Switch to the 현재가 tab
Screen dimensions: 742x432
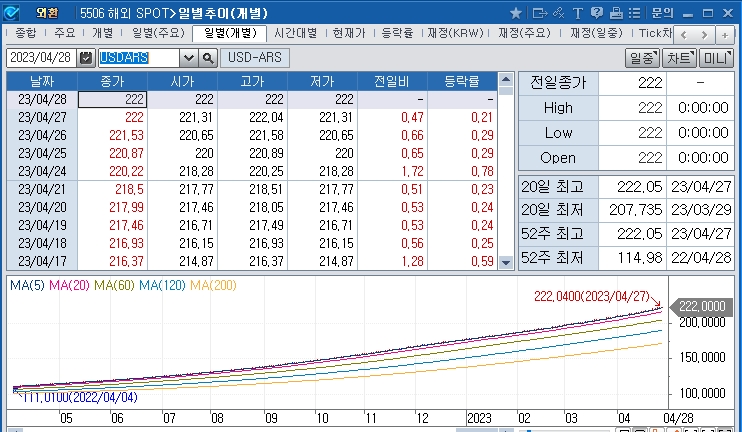[x=349, y=33]
